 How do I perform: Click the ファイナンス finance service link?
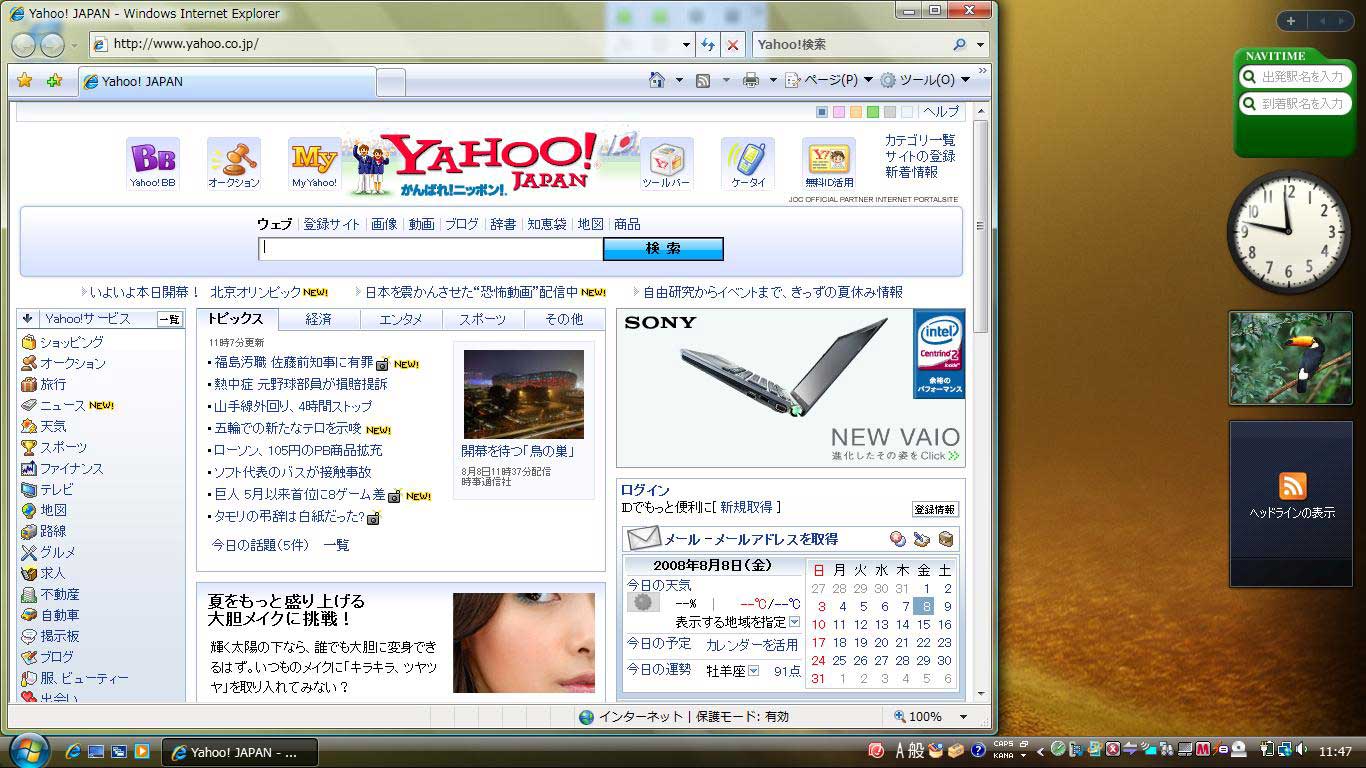pos(71,468)
